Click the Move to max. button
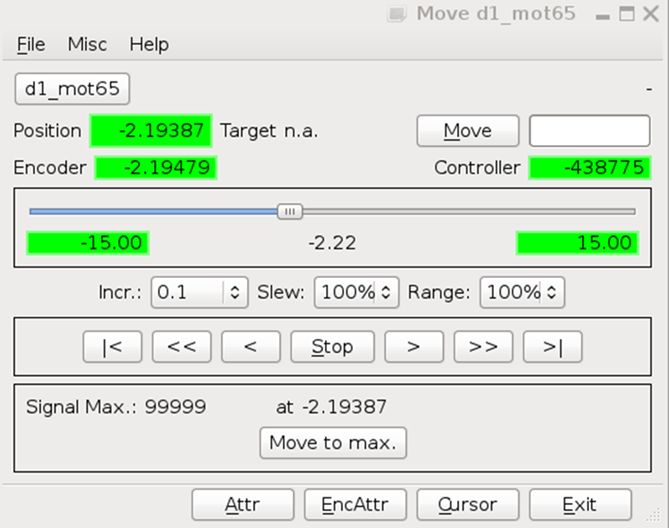Viewport: 669px width, 528px height. (333, 443)
